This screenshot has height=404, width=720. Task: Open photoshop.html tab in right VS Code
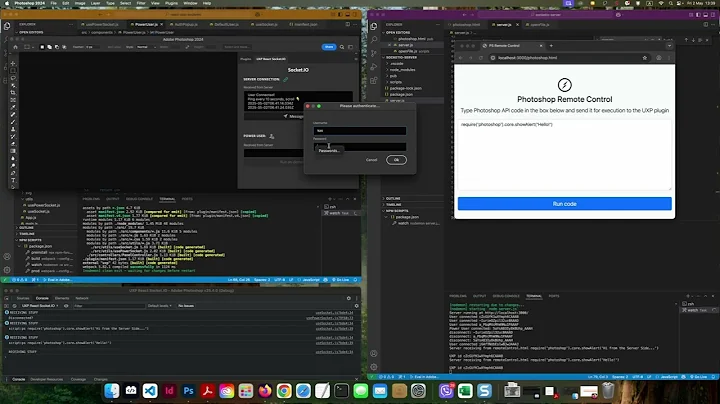(x=466, y=24)
